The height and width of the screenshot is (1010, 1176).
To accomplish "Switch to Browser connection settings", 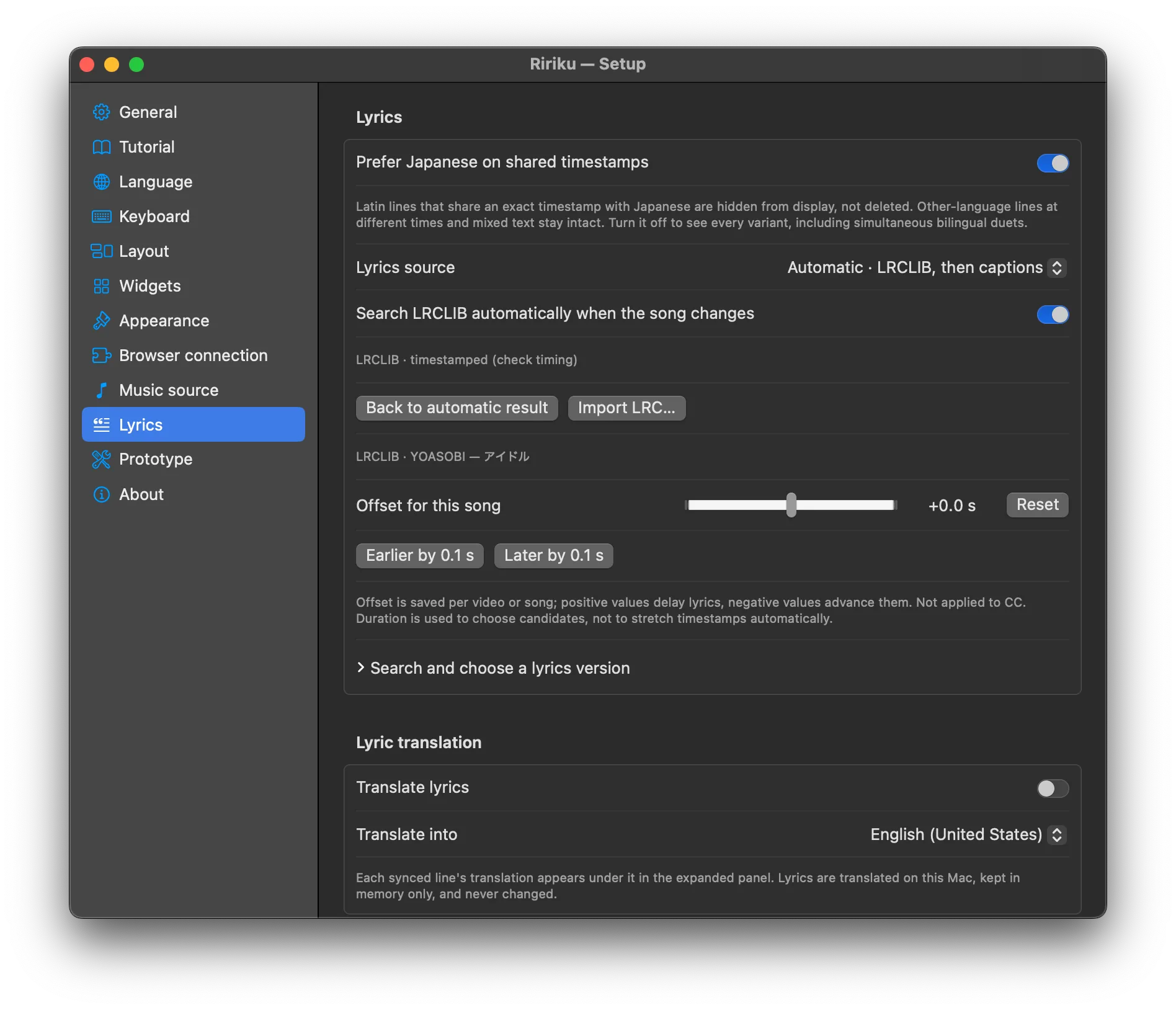I will coord(194,355).
